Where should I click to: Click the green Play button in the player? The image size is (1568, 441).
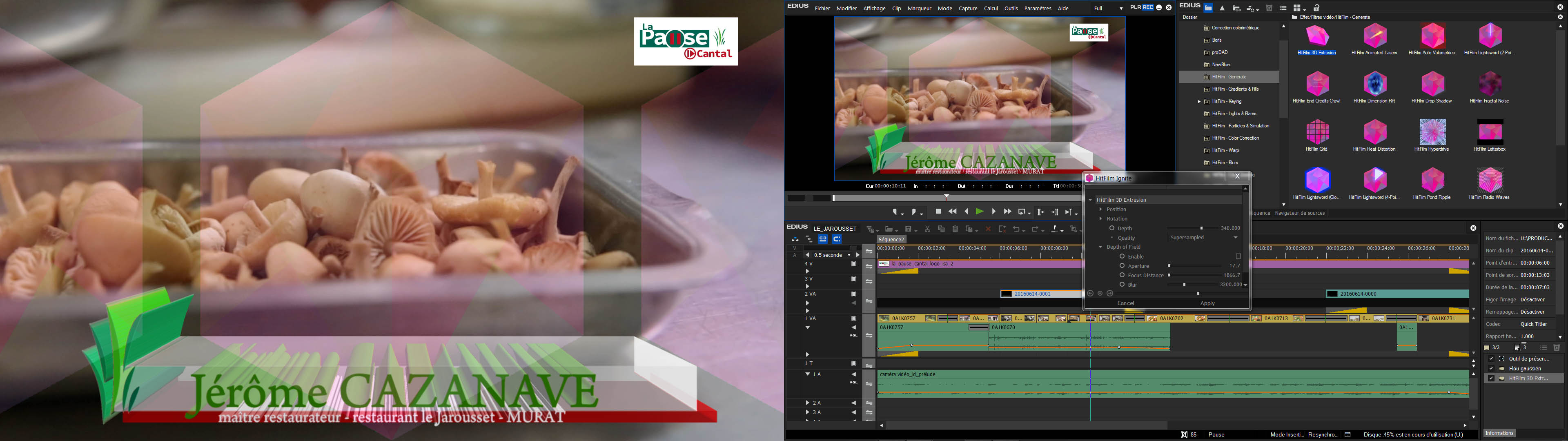tap(980, 212)
